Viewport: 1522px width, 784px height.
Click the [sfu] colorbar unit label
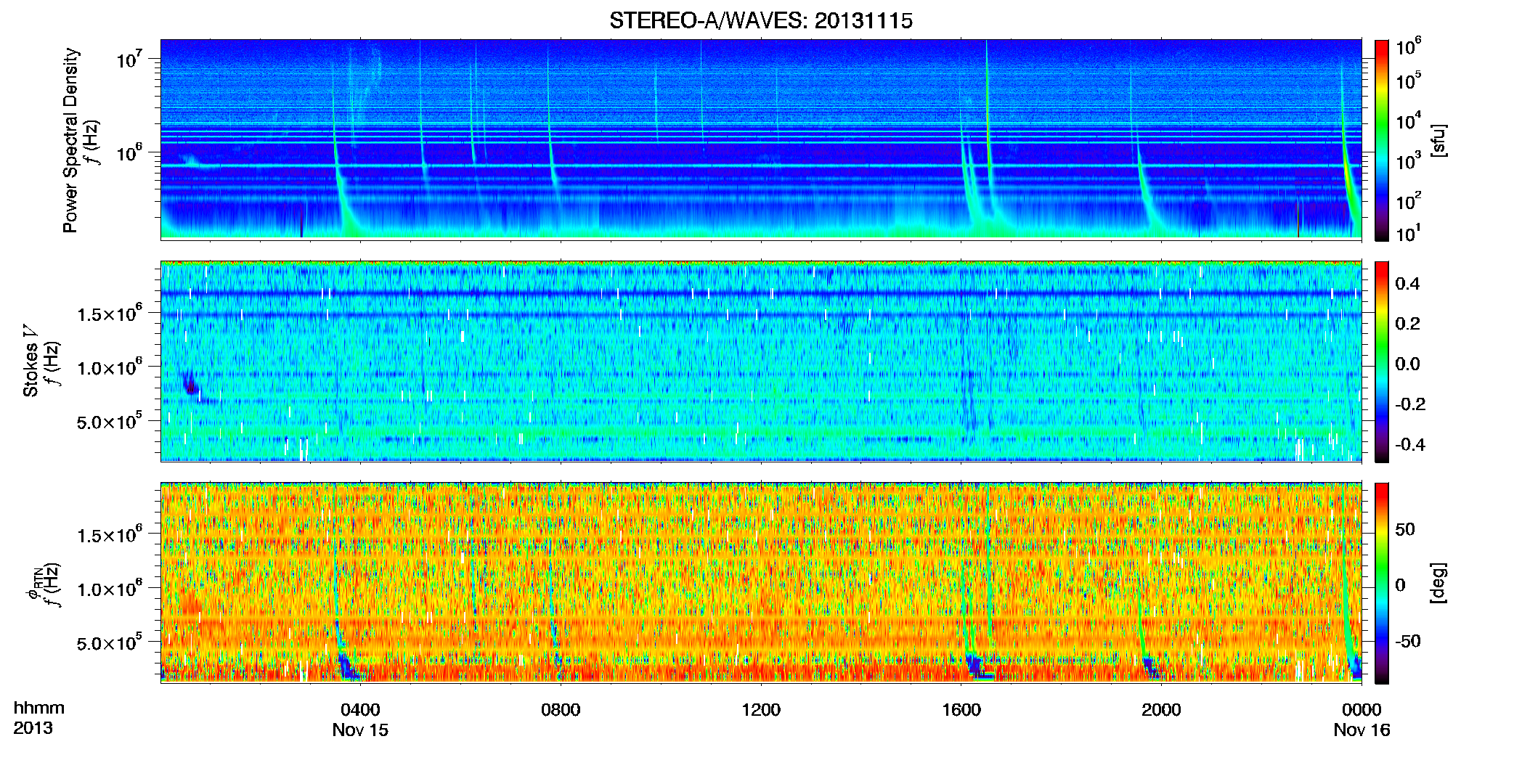tap(1438, 140)
